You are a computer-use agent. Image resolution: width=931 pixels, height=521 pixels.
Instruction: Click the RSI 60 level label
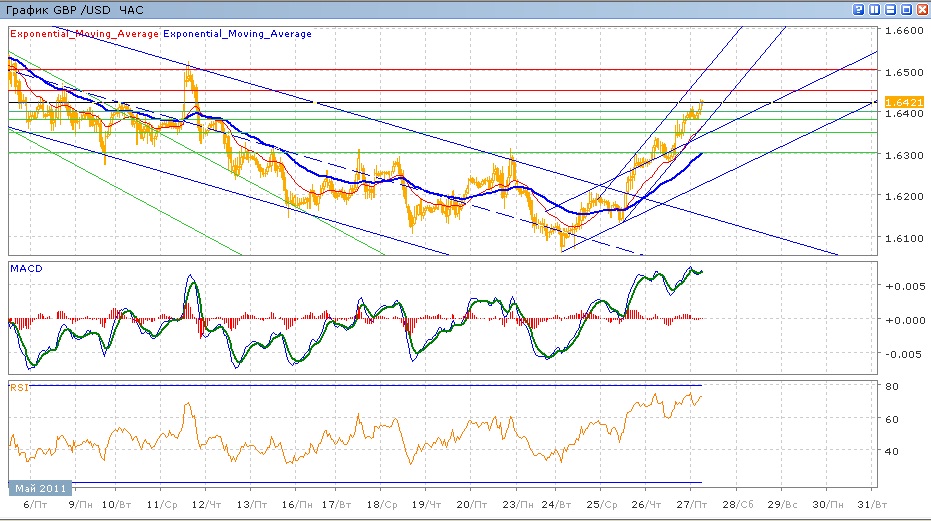(x=891, y=419)
